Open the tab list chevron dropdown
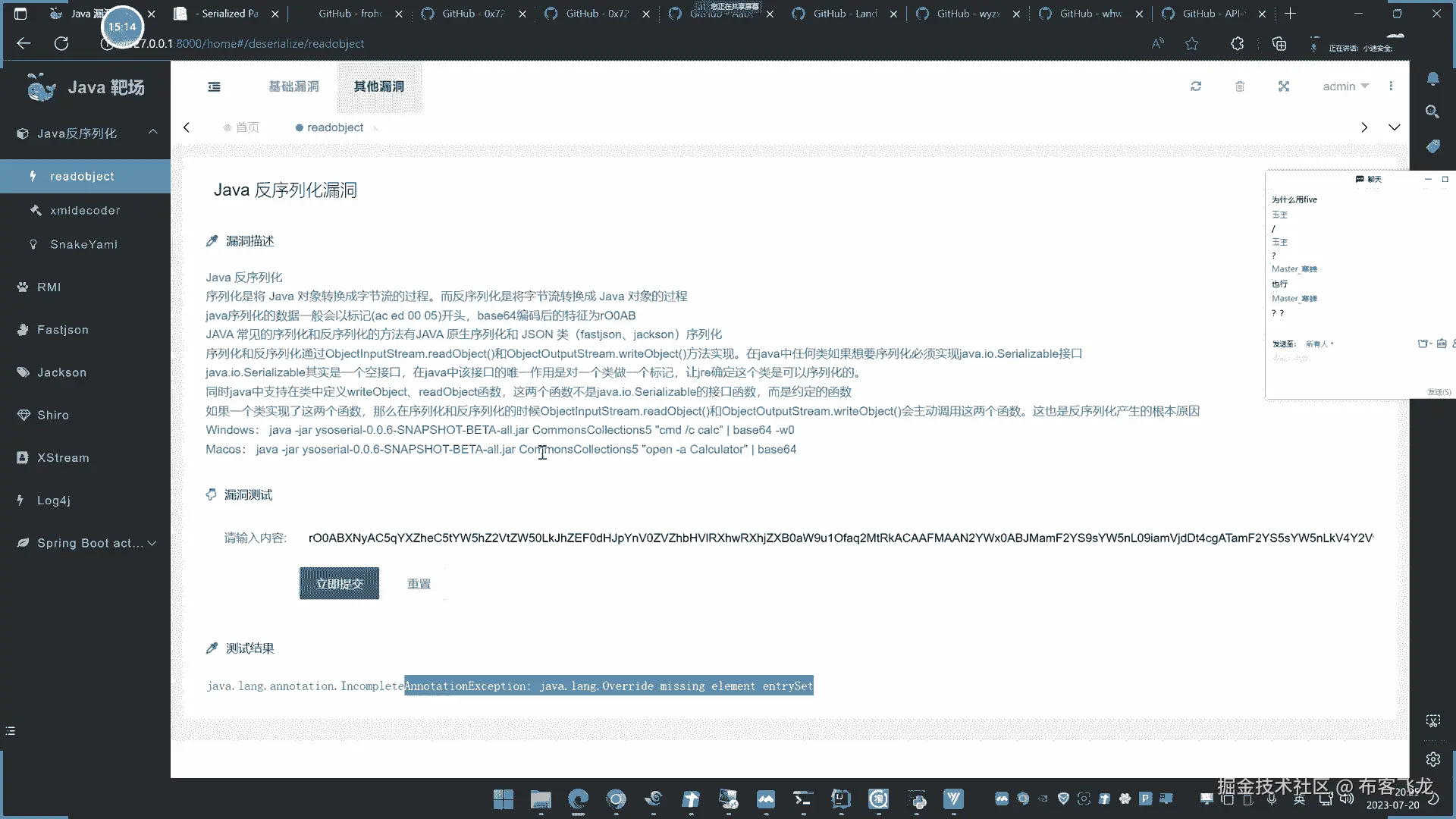 tap(1394, 127)
